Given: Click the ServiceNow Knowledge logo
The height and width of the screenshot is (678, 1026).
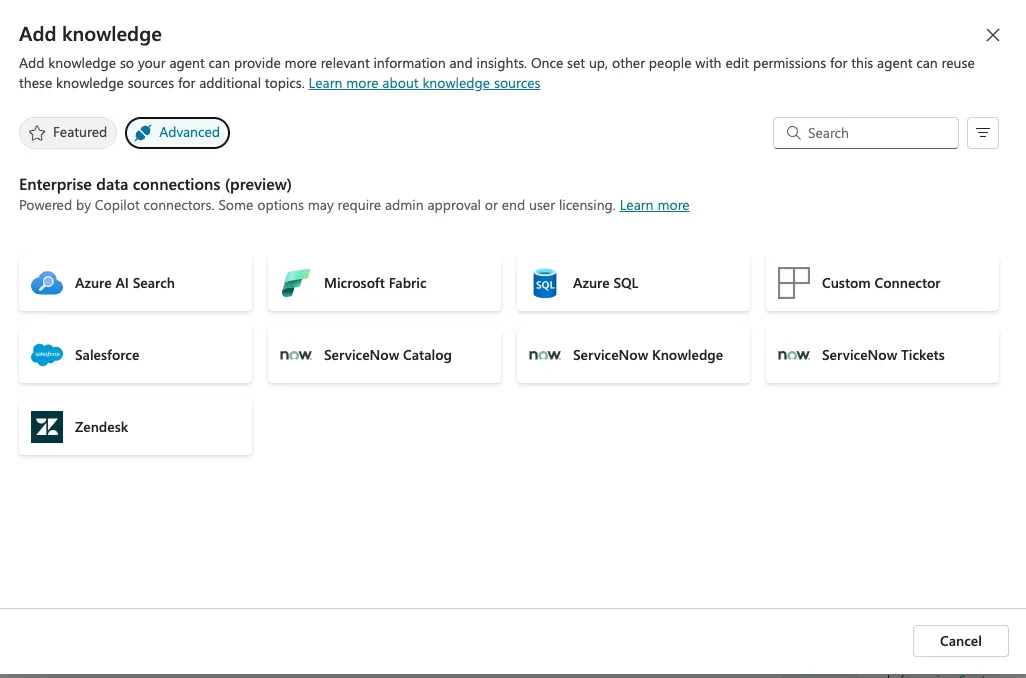Looking at the screenshot, I should pos(545,355).
